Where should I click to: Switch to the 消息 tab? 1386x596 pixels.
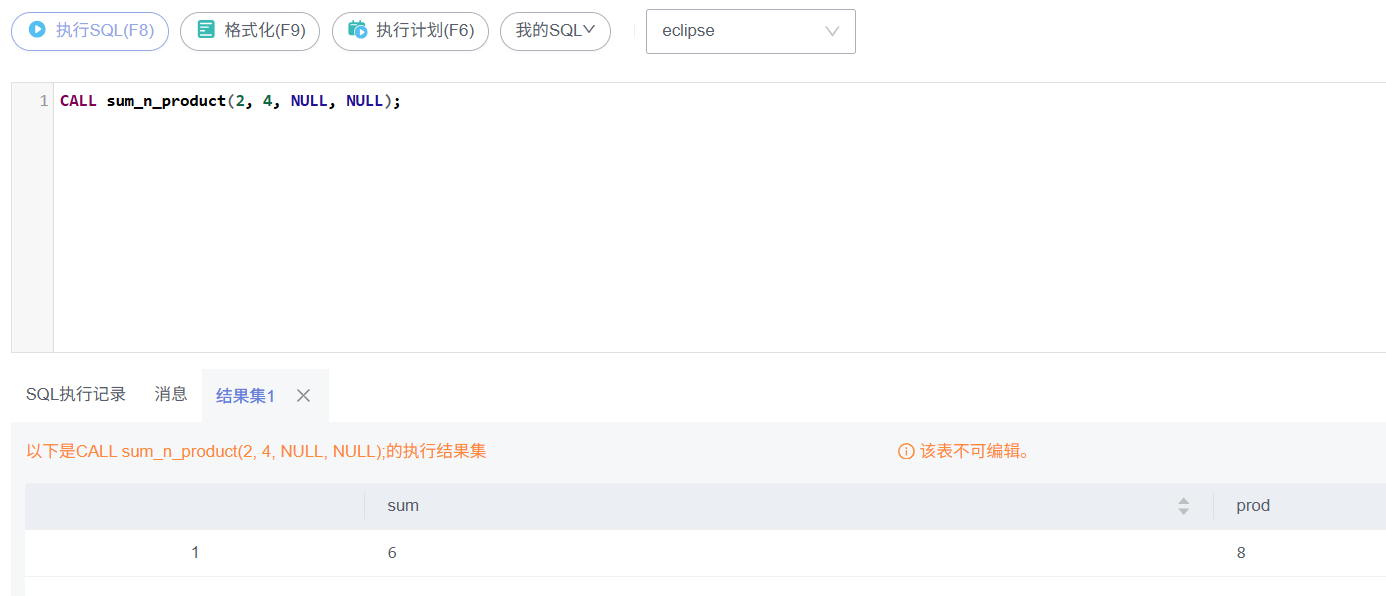coord(171,395)
